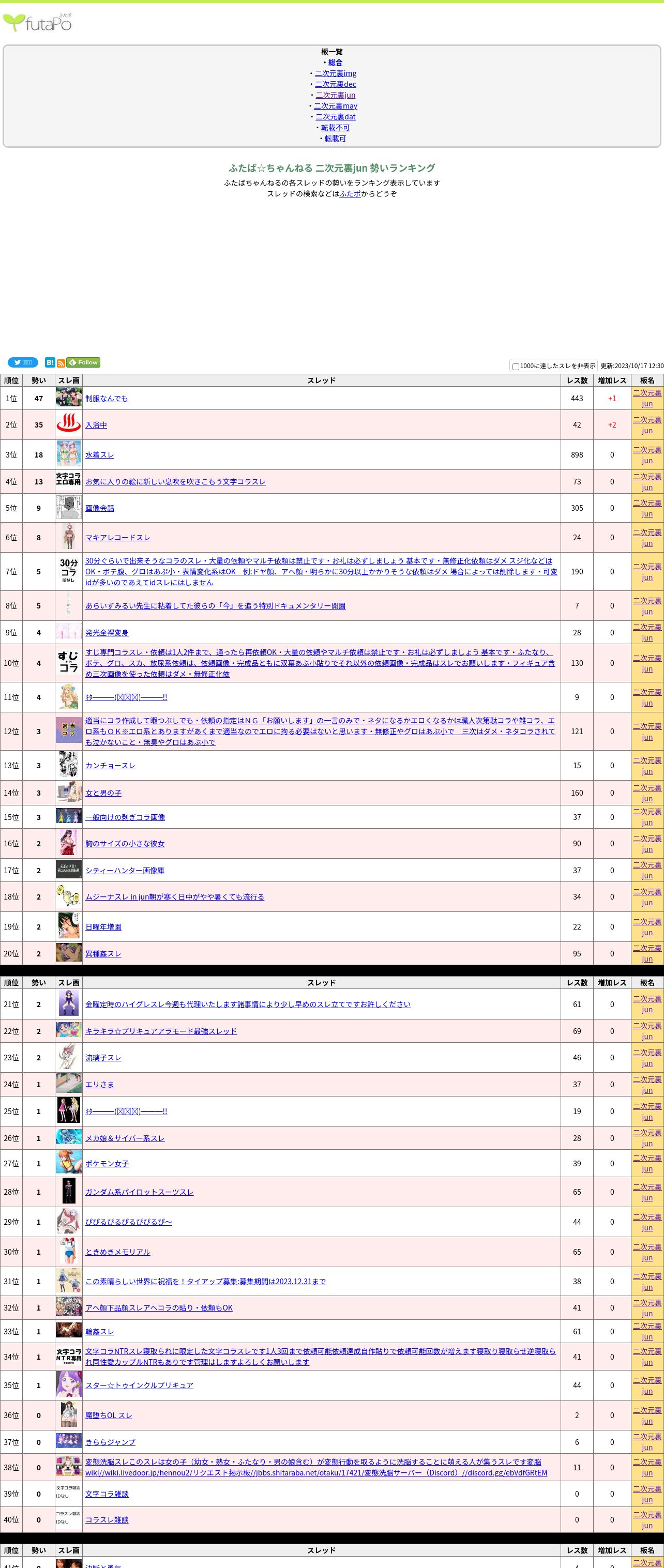The image size is (664, 1568).
Task: Open the スター☆トゥインクルプリキュア thread
Action: pos(139,1385)
